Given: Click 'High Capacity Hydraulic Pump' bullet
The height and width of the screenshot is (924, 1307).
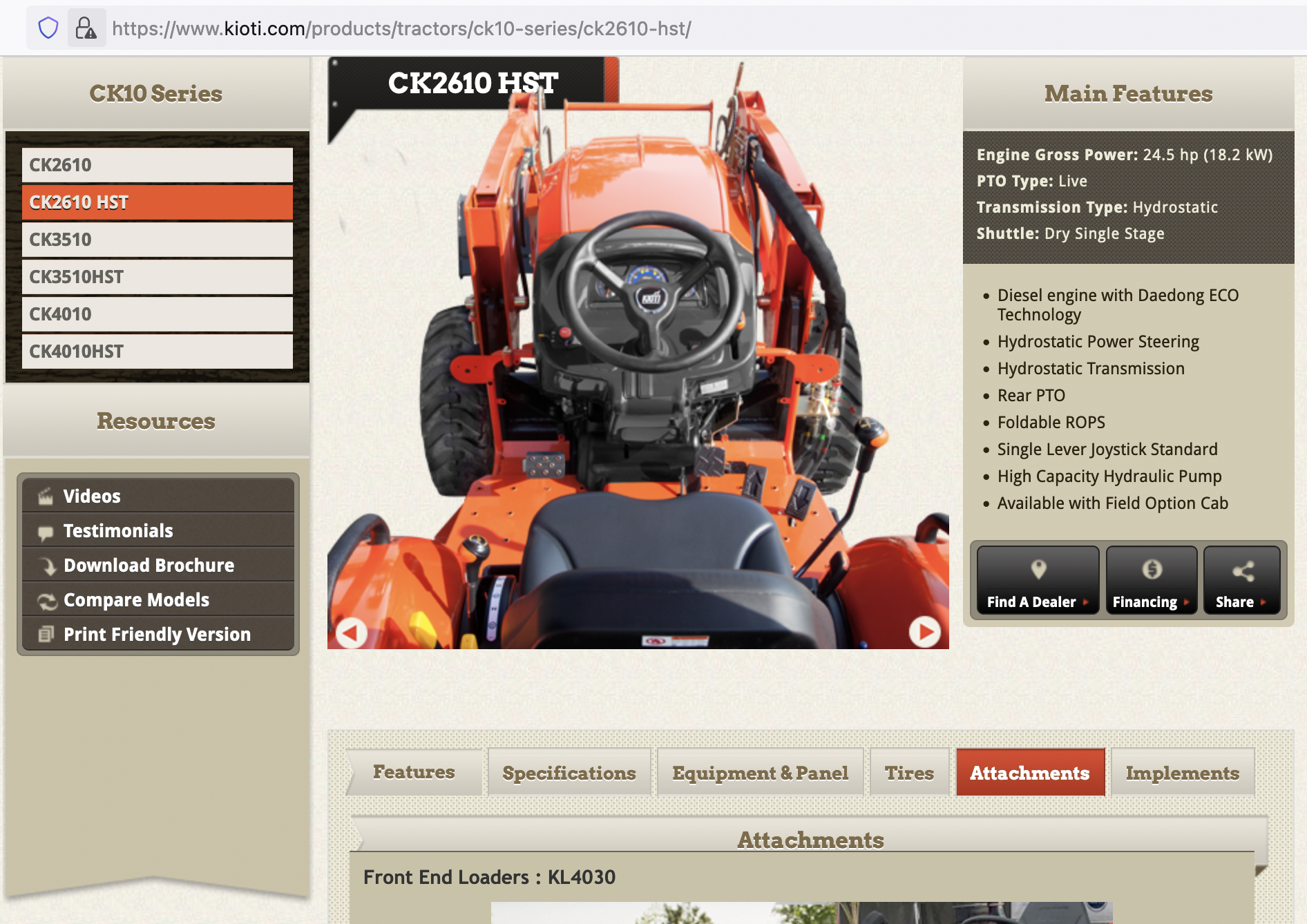Looking at the screenshot, I should point(1109,477).
